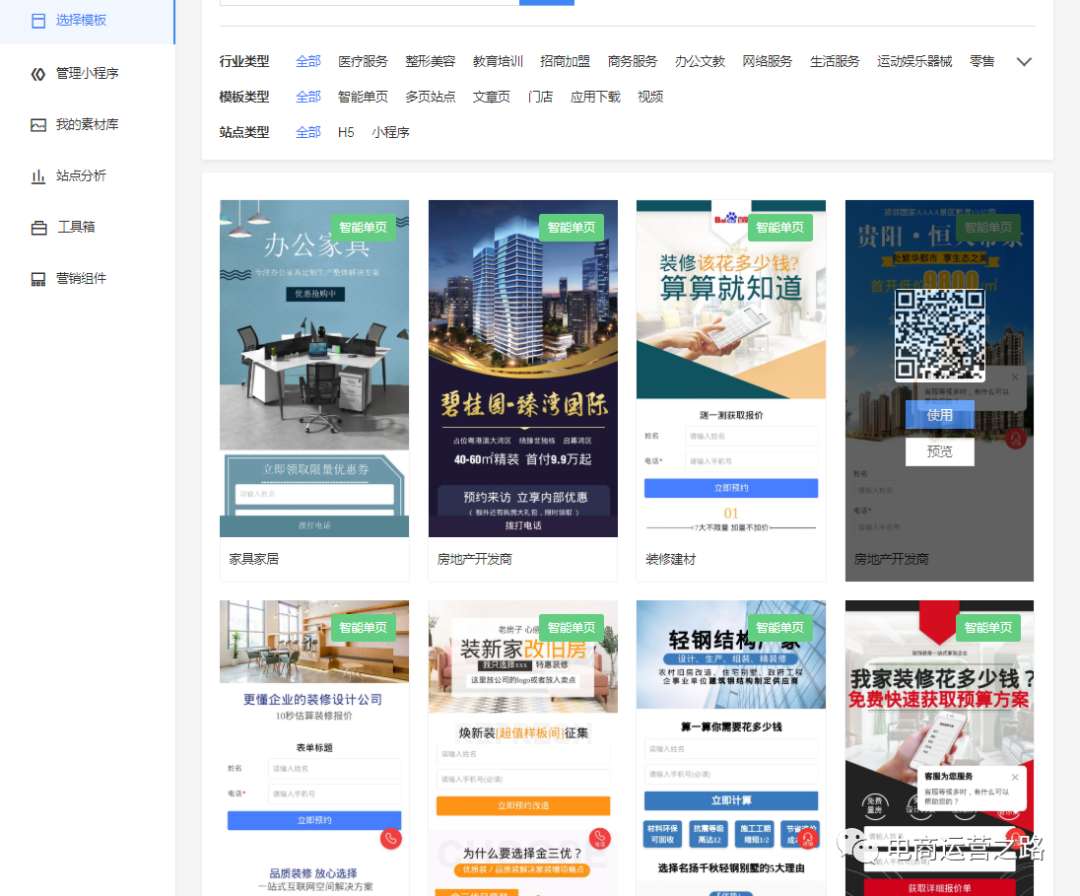Close the 客服为您服务 chat popup
Screen dimensions: 1080x896
[1015, 777]
